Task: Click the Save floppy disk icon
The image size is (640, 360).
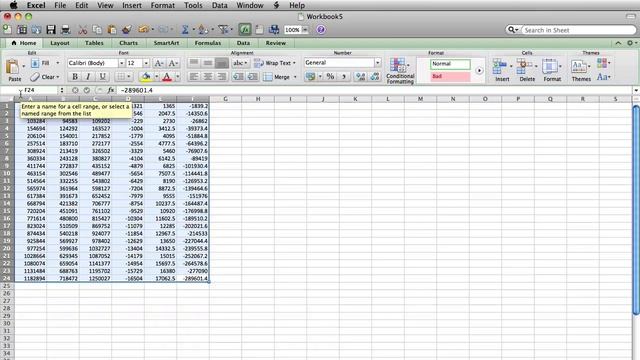Action: point(51,30)
